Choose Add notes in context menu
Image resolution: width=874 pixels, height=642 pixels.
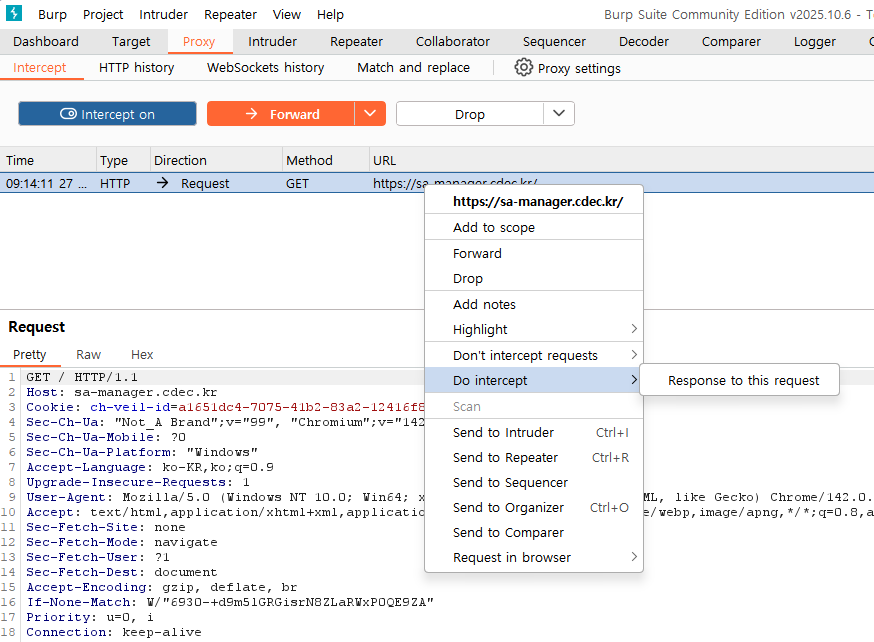tap(534, 304)
